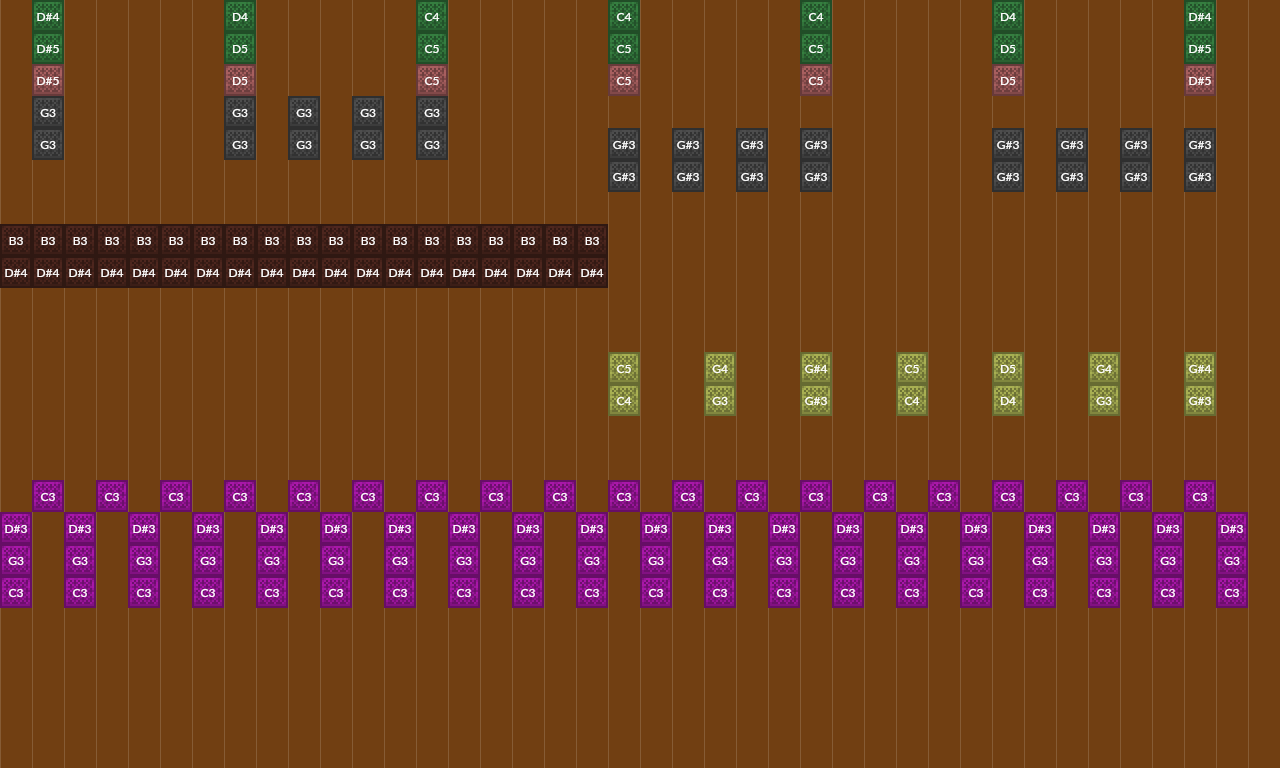Viewport: 1280px width, 768px height.
Task: Click the leftmost green C4 note block
Action: 432,17
